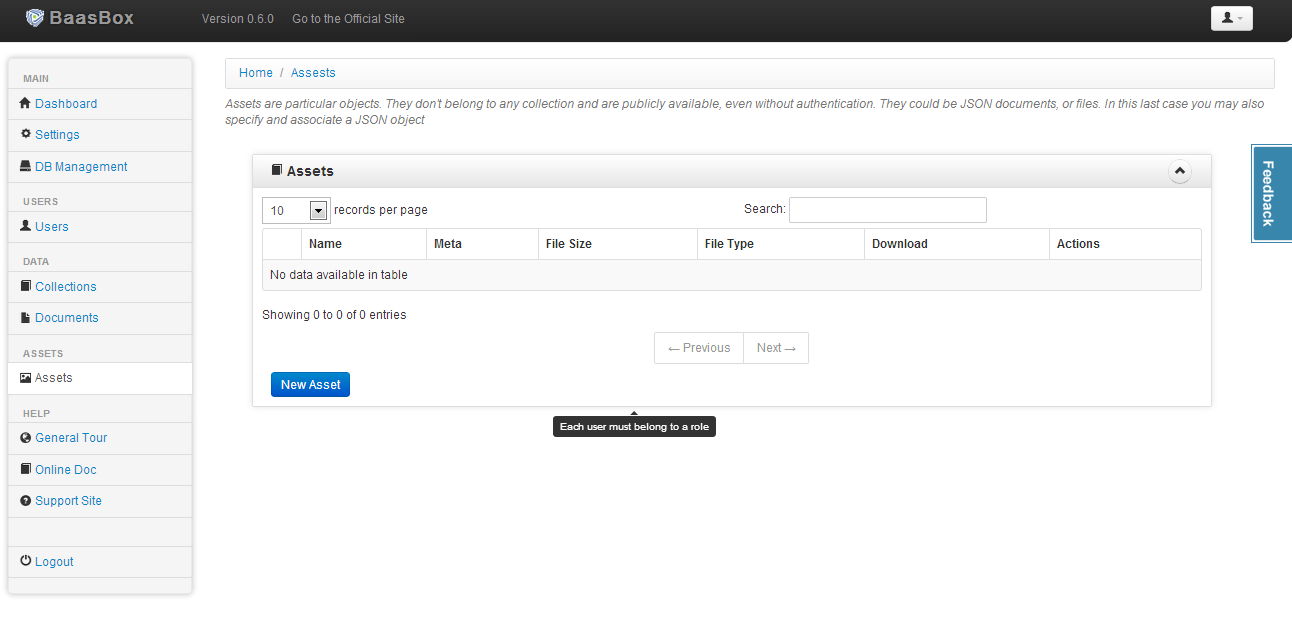Click the New Asset button

310,384
